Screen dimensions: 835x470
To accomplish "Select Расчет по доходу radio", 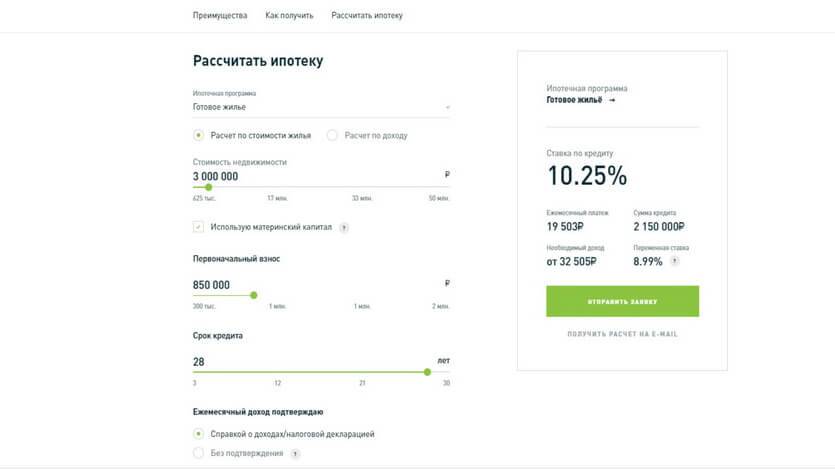I will pyautogui.click(x=332, y=135).
